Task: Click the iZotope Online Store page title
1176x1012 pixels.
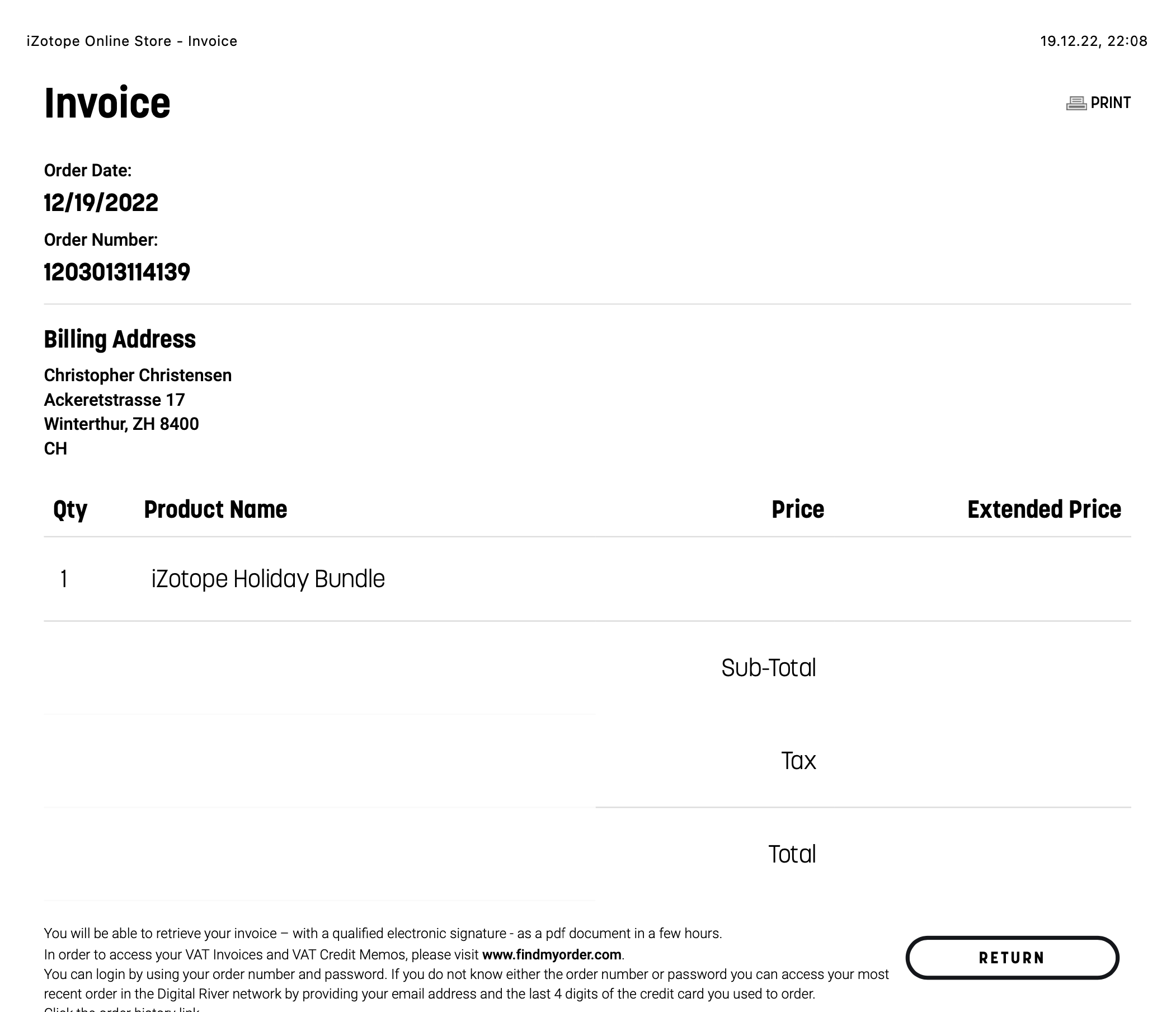Action: [x=131, y=41]
